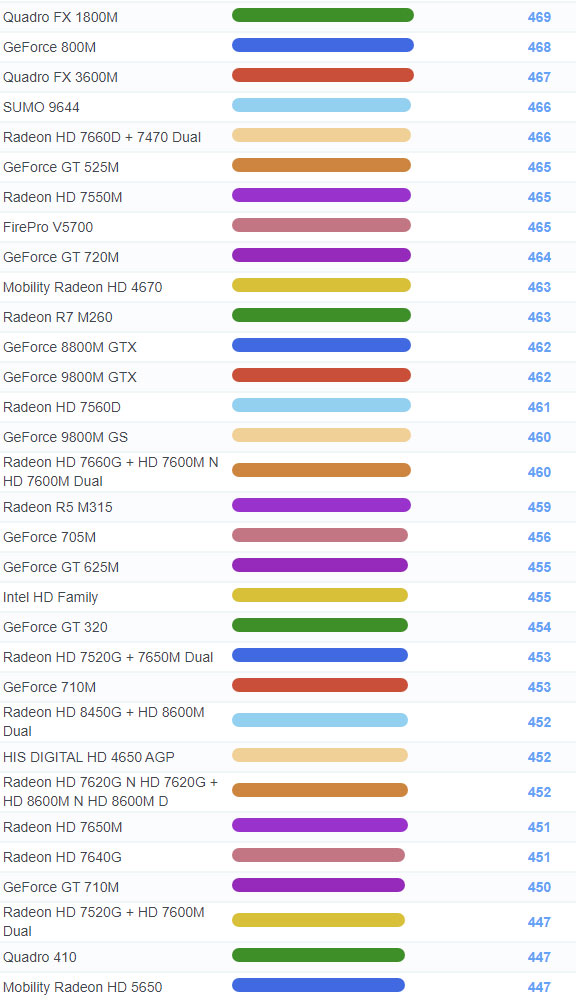
Task: Click the red bar for GeForce 710M
Action: pyautogui.click(x=320, y=685)
